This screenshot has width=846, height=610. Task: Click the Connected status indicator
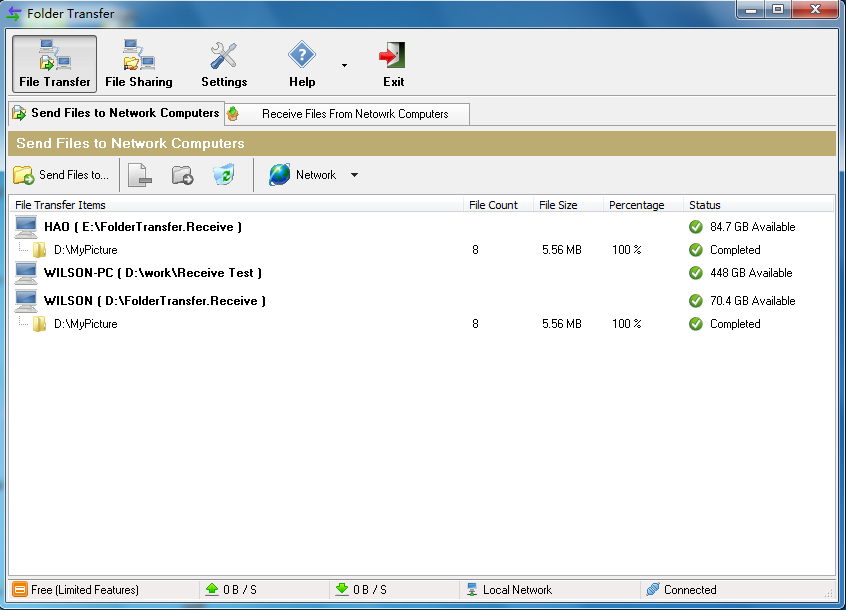pyautogui.click(x=681, y=590)
